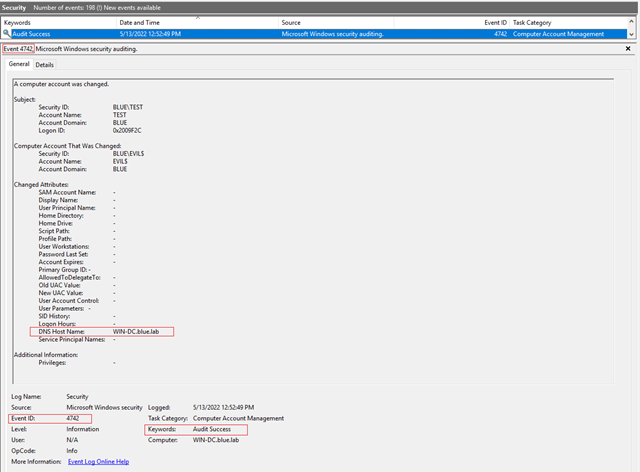Click the SAM Account Name label
The width and height of the screenshot is (640, 472).
[67, 192]
